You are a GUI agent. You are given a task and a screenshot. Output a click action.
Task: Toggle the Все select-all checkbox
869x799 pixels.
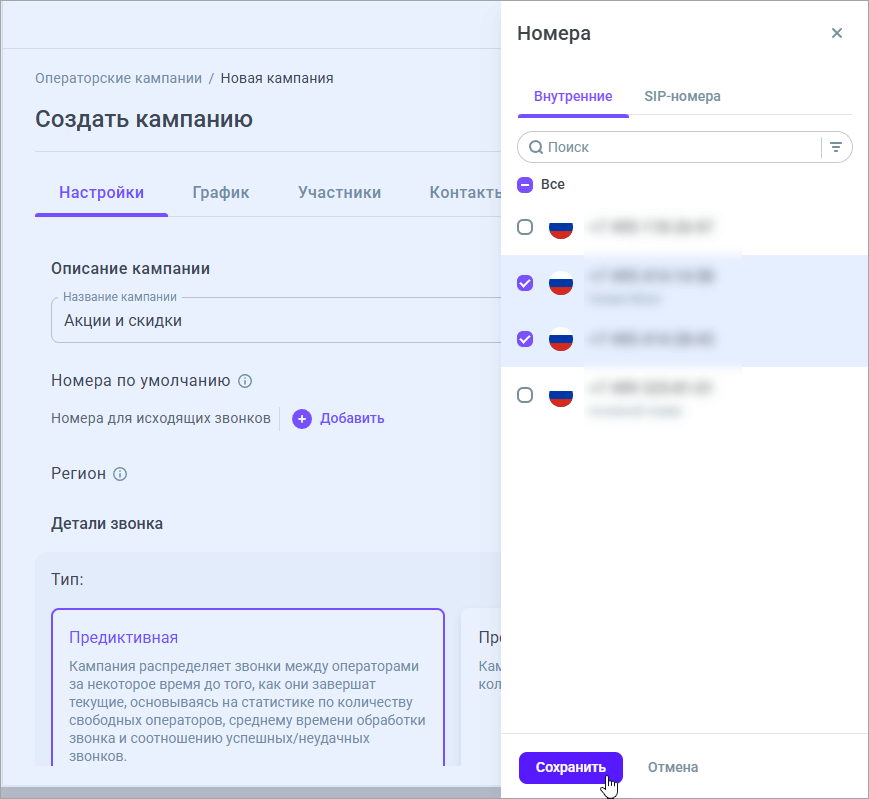pyautogui.click(x=524, y=185)
